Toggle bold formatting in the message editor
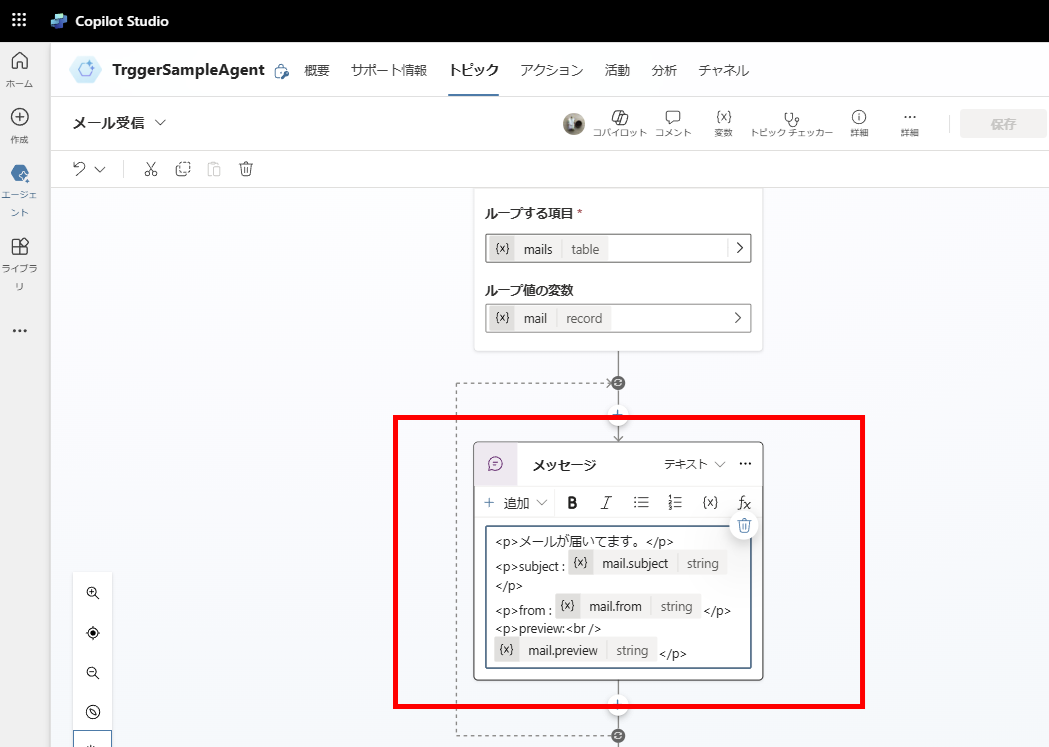The height and width of the screenshot is (747, 1049). pos(572,502)
